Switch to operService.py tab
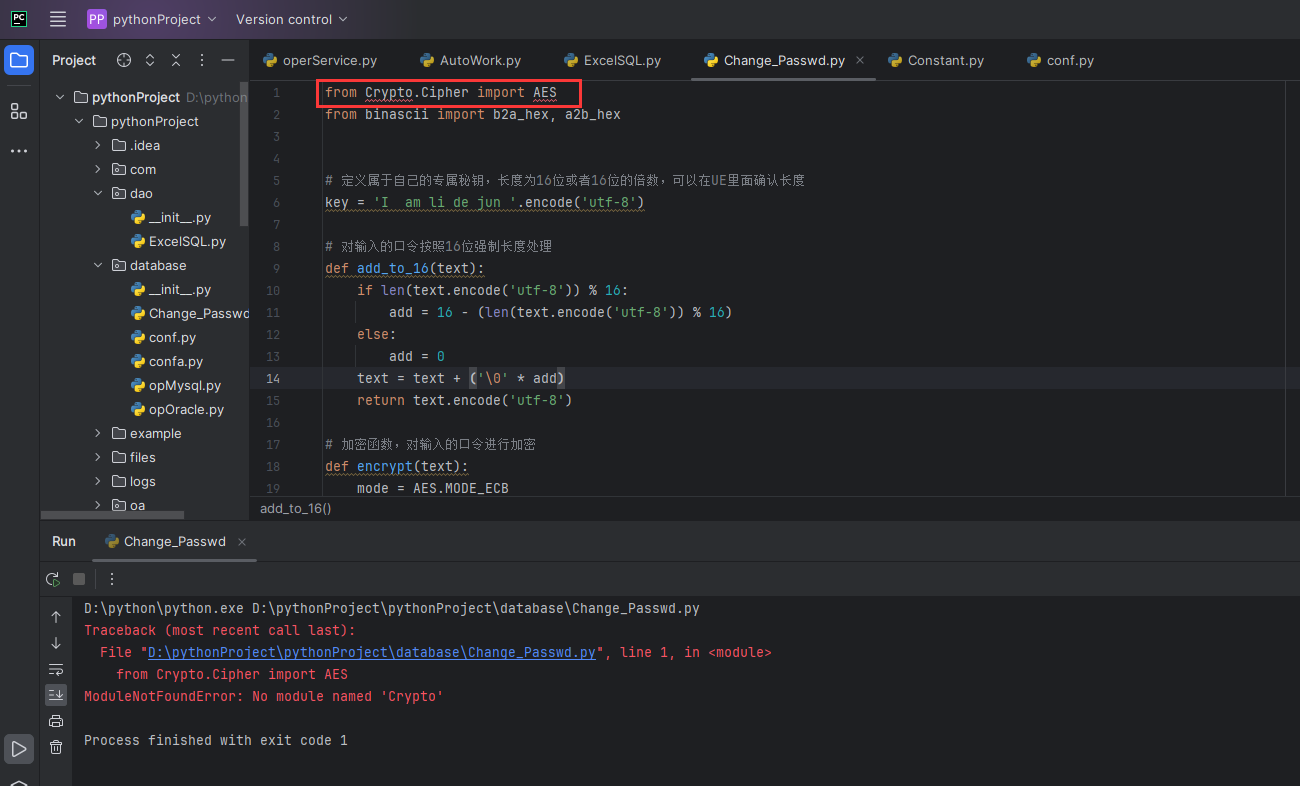 pyautogui.click(x=320, y=60)
